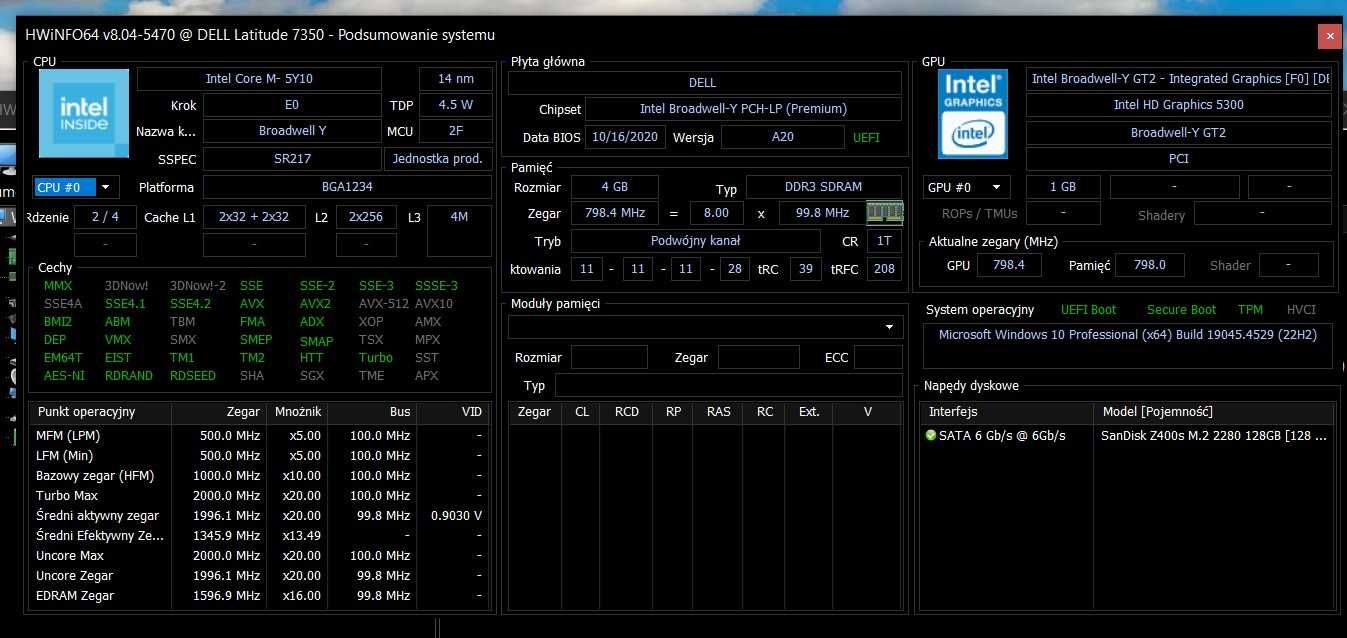
Task: Select the TDP value 4.5 W
Action: [456, 105]
